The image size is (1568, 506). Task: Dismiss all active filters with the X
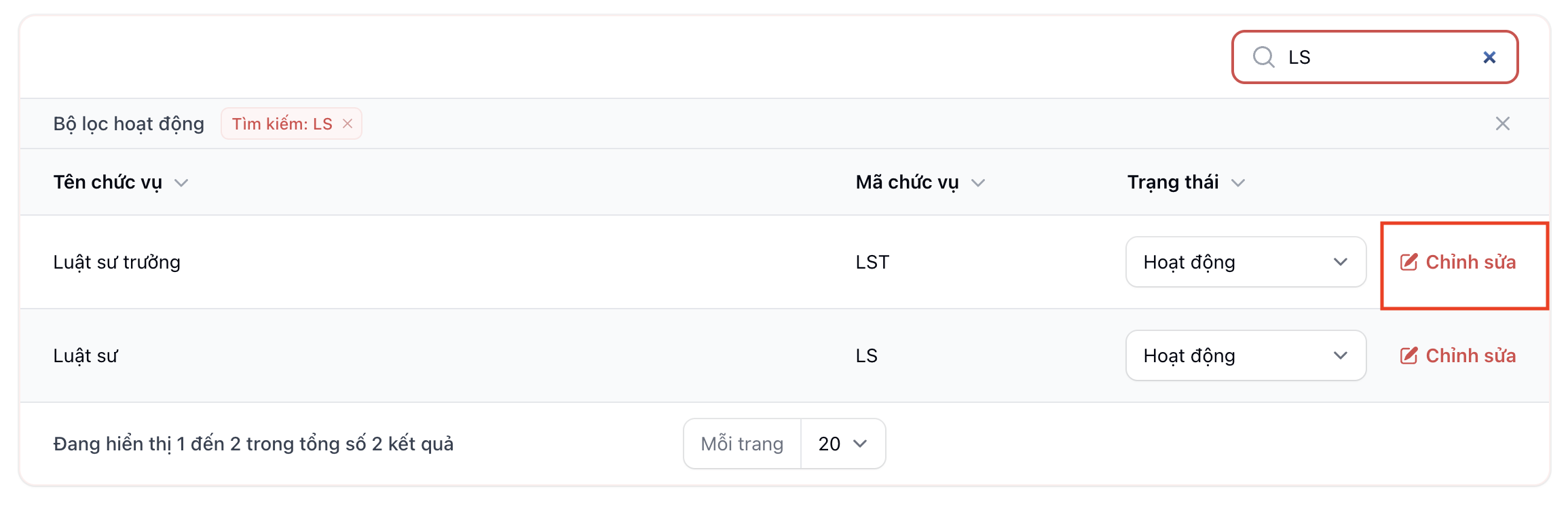[x=1502, y=123]
